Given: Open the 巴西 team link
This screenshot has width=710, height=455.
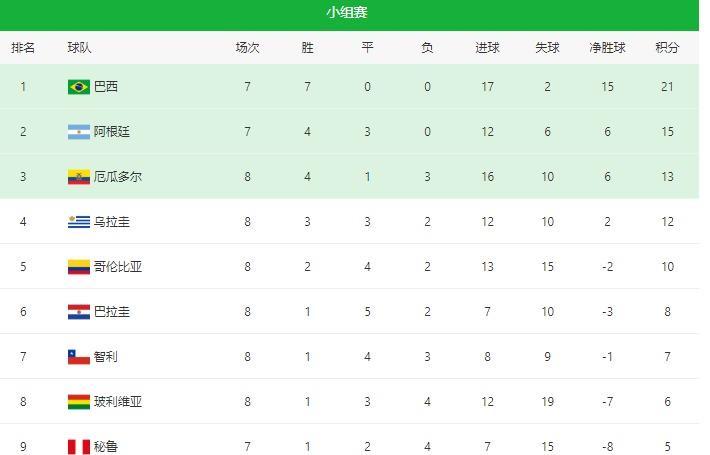Looking at the screenshot, I should click(106, 86).
